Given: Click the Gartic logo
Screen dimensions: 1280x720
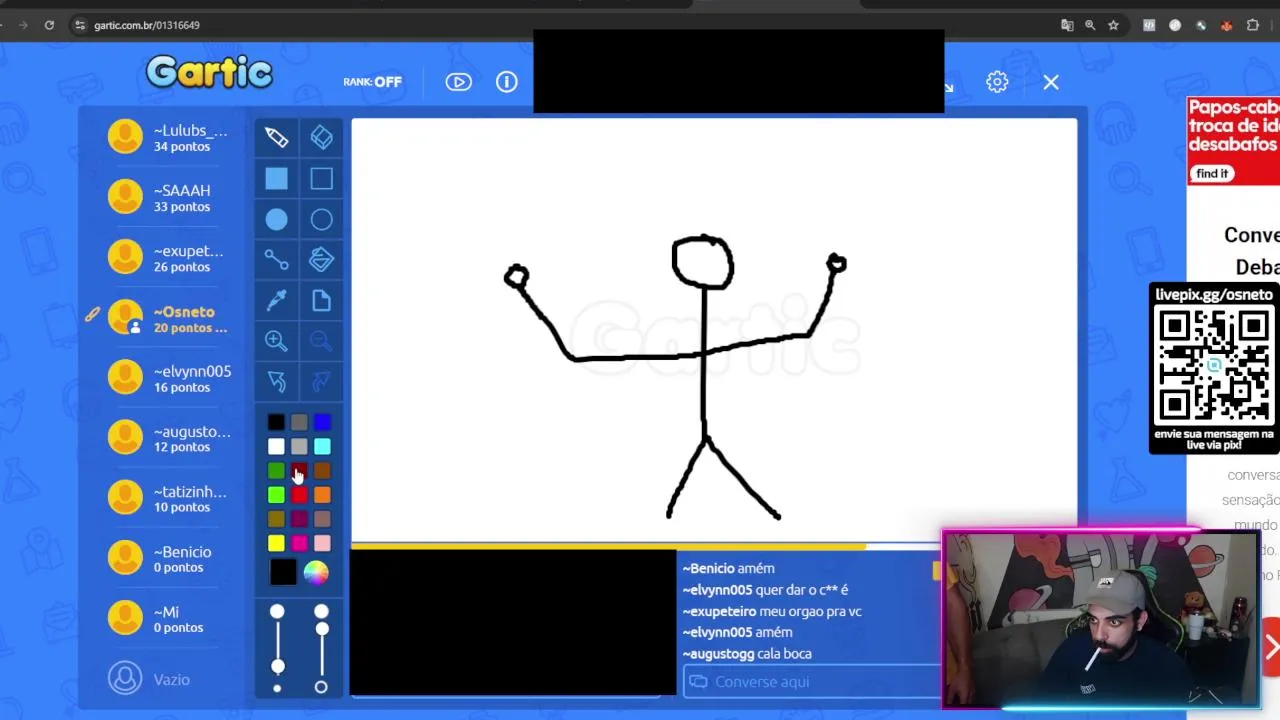Looking at the screenshot, I should pyautogui.click(x=209, y=72).
